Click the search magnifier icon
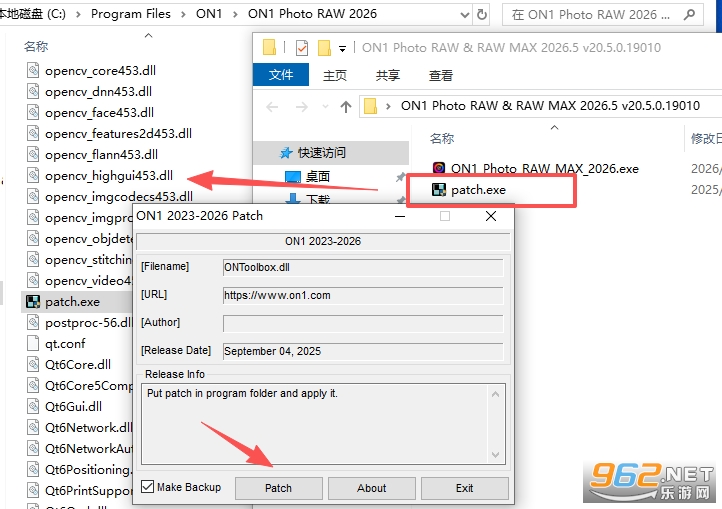722x509 pixels. coord(689,15)
